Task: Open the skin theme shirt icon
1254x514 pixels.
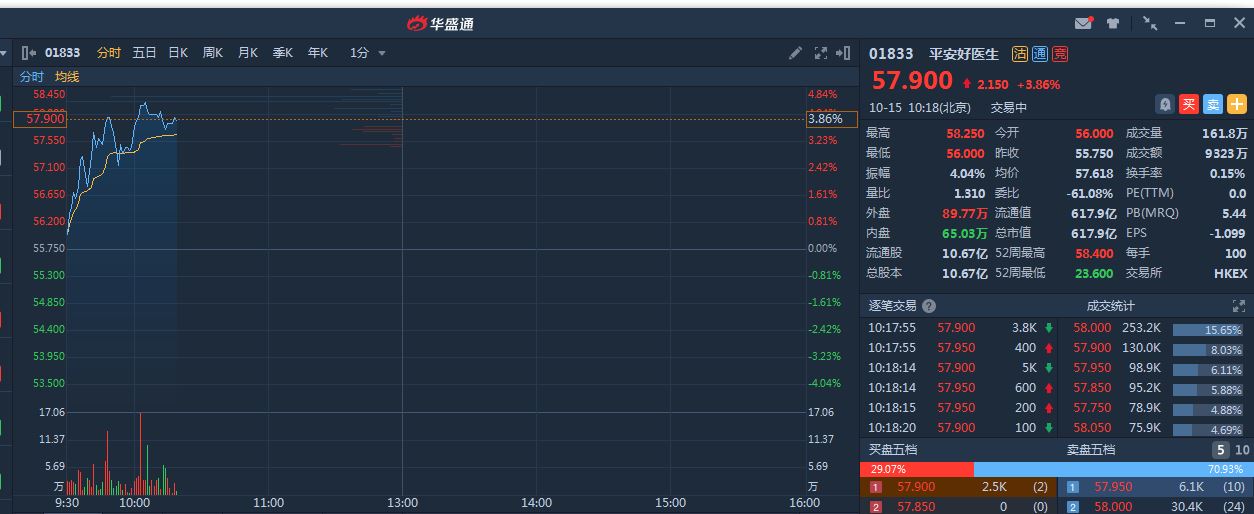Action: coord(1113,23)
